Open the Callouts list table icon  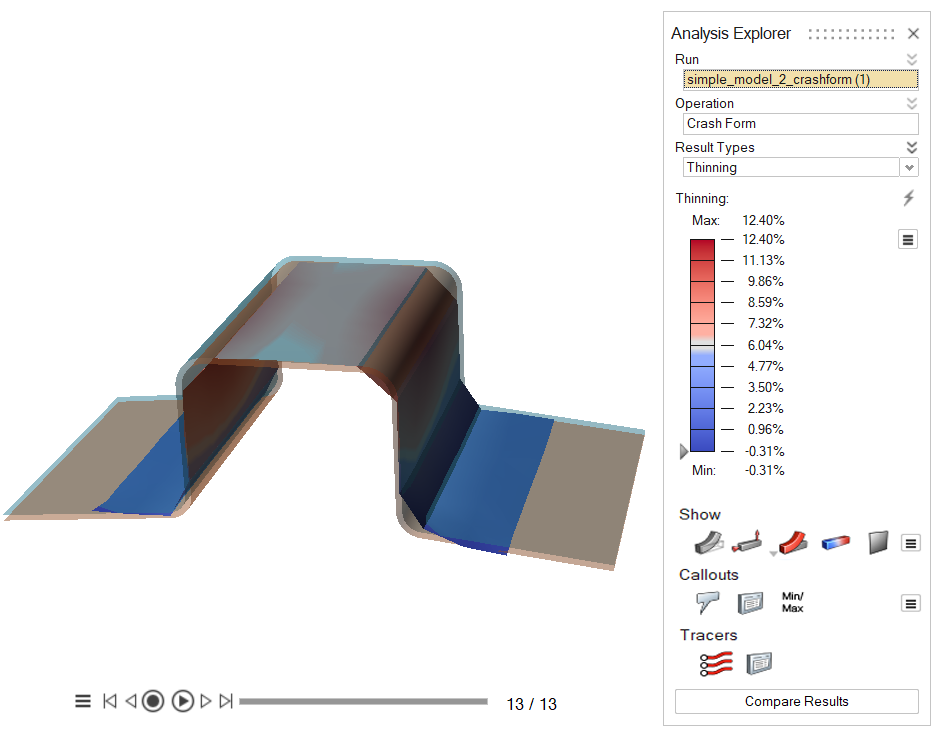coord(750,603)
